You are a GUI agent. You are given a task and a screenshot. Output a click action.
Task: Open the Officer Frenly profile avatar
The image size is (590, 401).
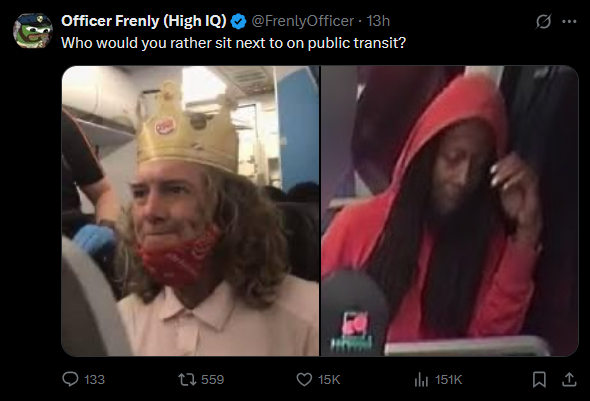click(x=33, y=30)
